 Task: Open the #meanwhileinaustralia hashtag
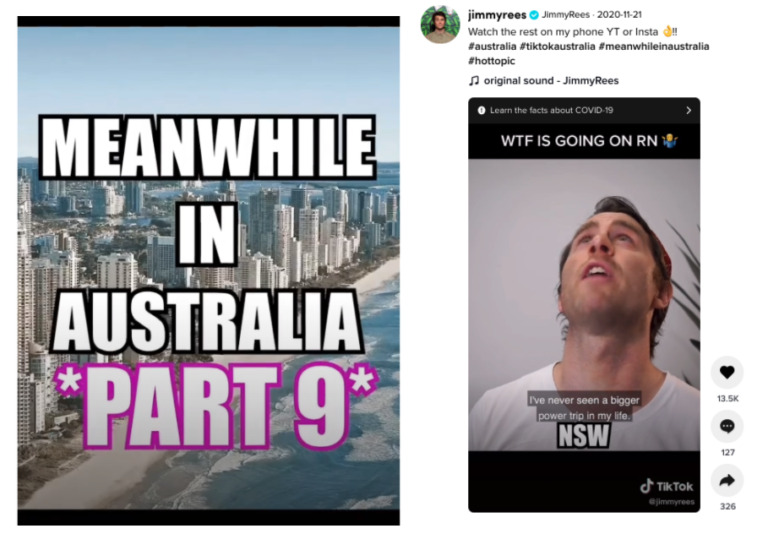[x=654, y=47]
